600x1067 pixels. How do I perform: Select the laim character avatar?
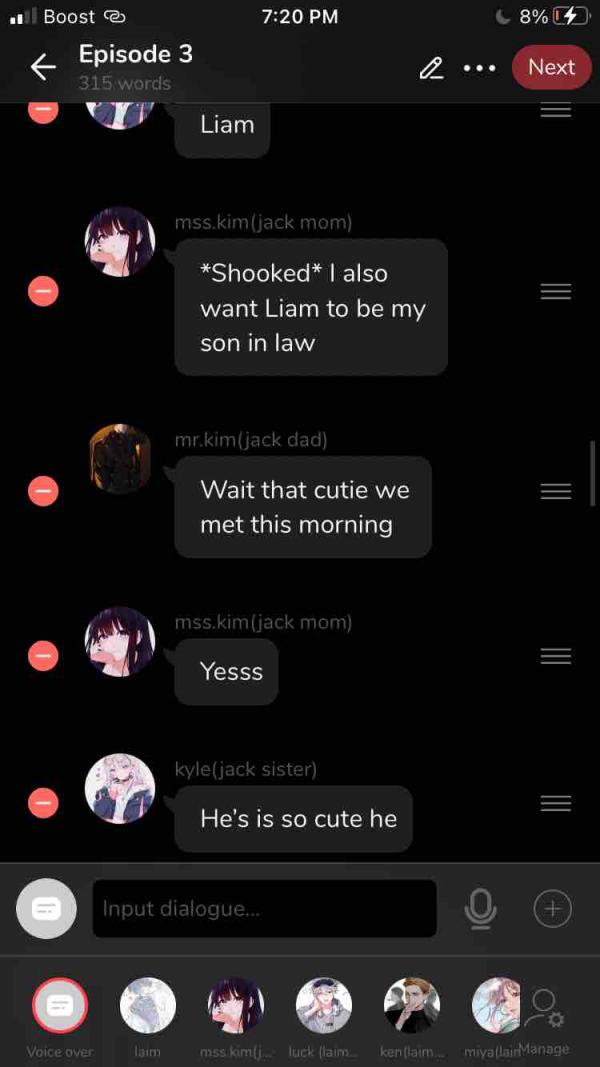(x=148, y=1006)
